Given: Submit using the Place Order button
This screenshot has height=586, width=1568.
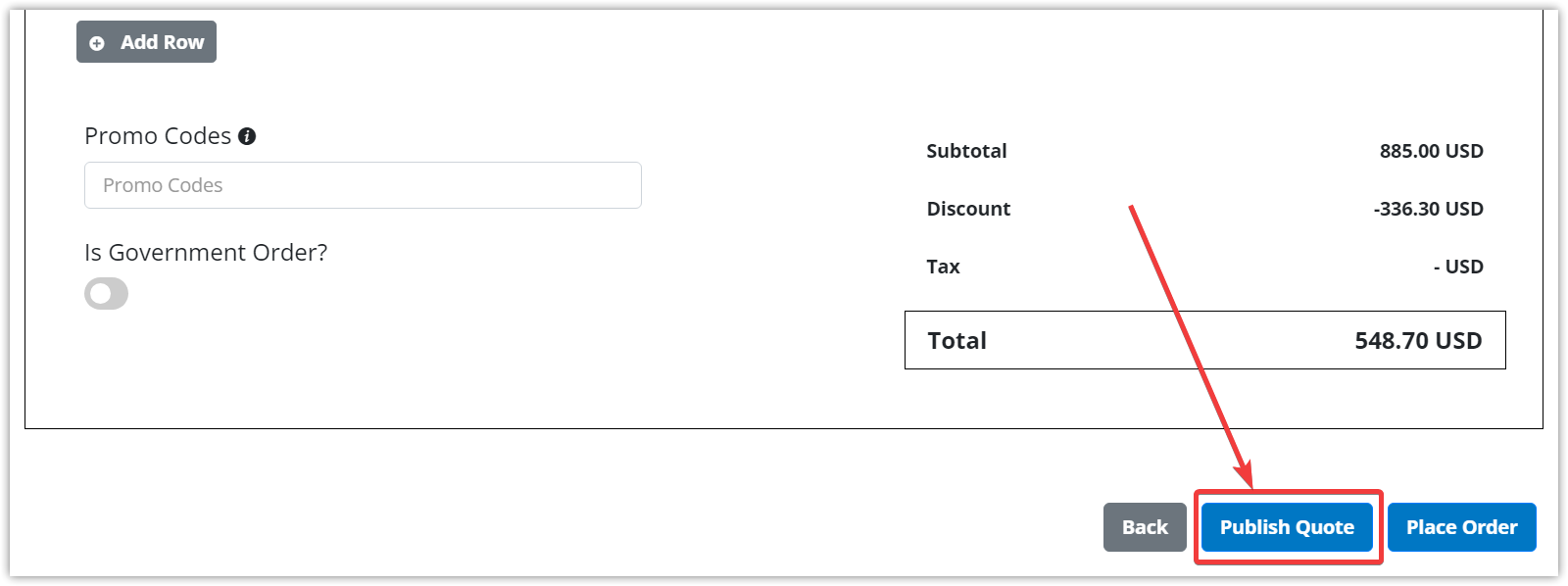Looking at the screenshot, I should pyautogui.click(x=1461, y=527).
